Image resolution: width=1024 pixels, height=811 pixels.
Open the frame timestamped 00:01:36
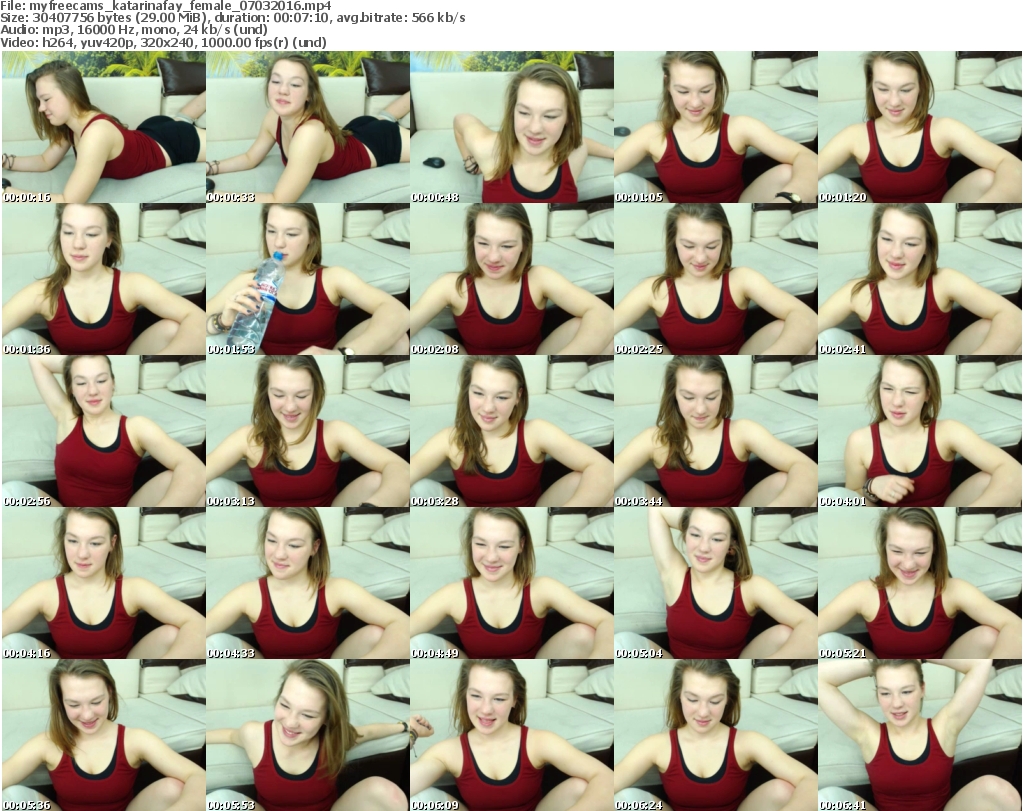click(x=103, y=279)
